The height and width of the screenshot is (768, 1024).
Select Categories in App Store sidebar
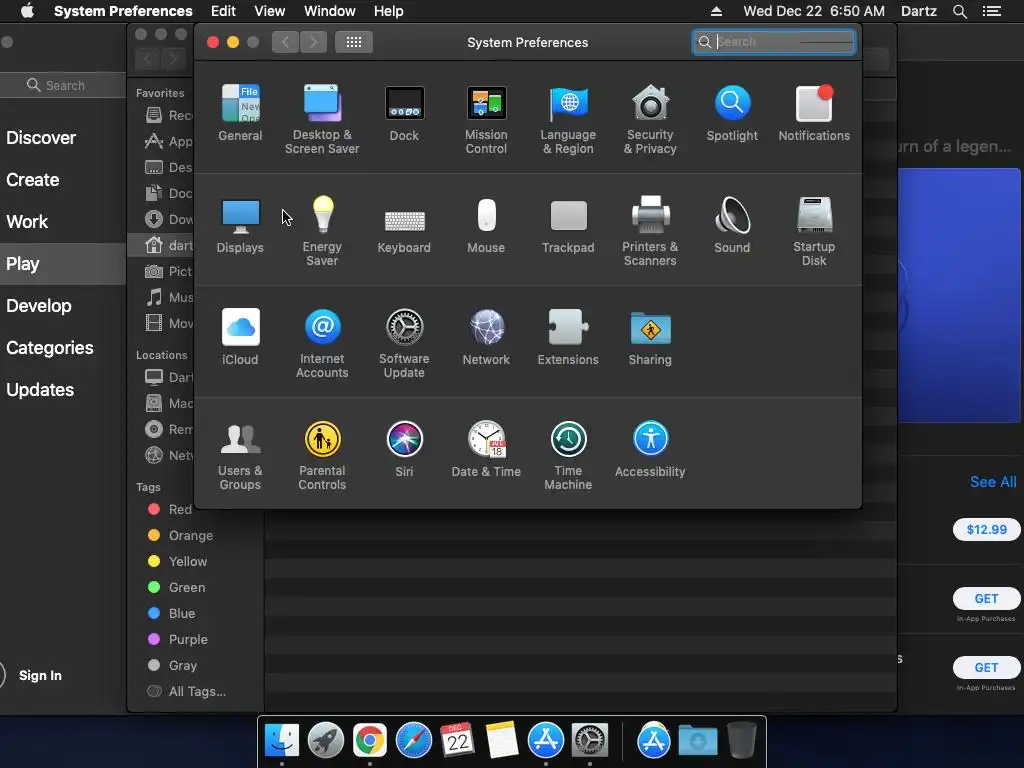click(x=50, y=348)
